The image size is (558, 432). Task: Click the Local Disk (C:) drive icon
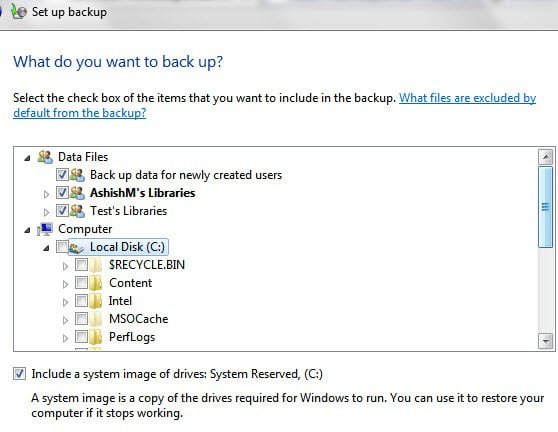coord(76,247)
